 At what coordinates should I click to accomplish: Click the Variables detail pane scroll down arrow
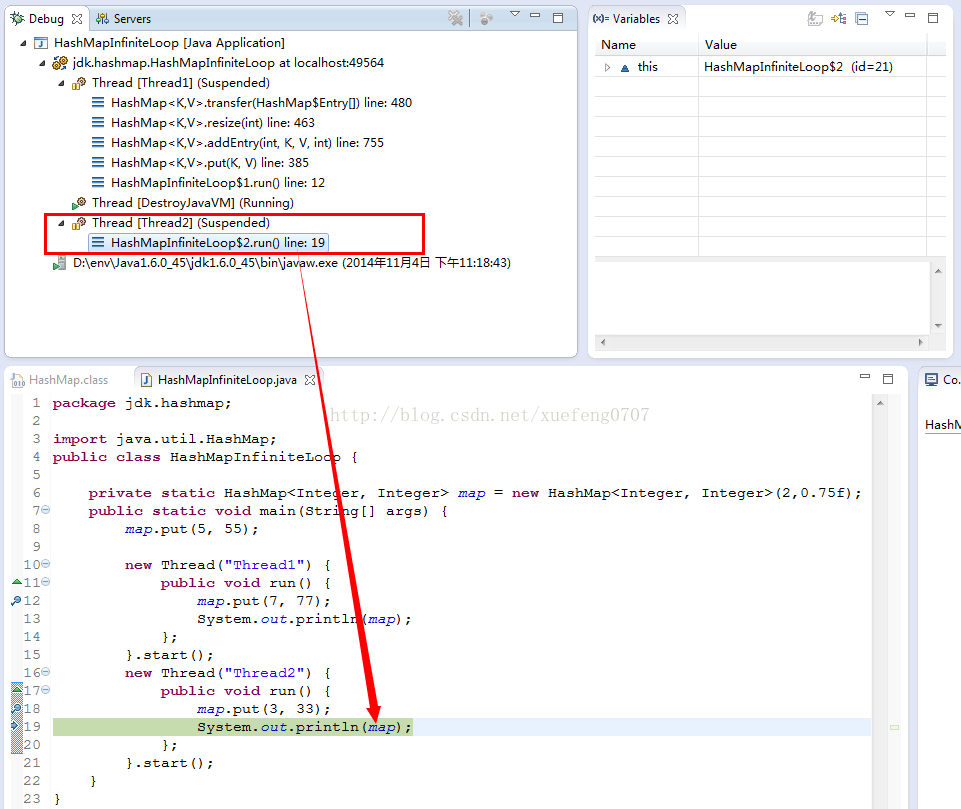click(938, 325)
